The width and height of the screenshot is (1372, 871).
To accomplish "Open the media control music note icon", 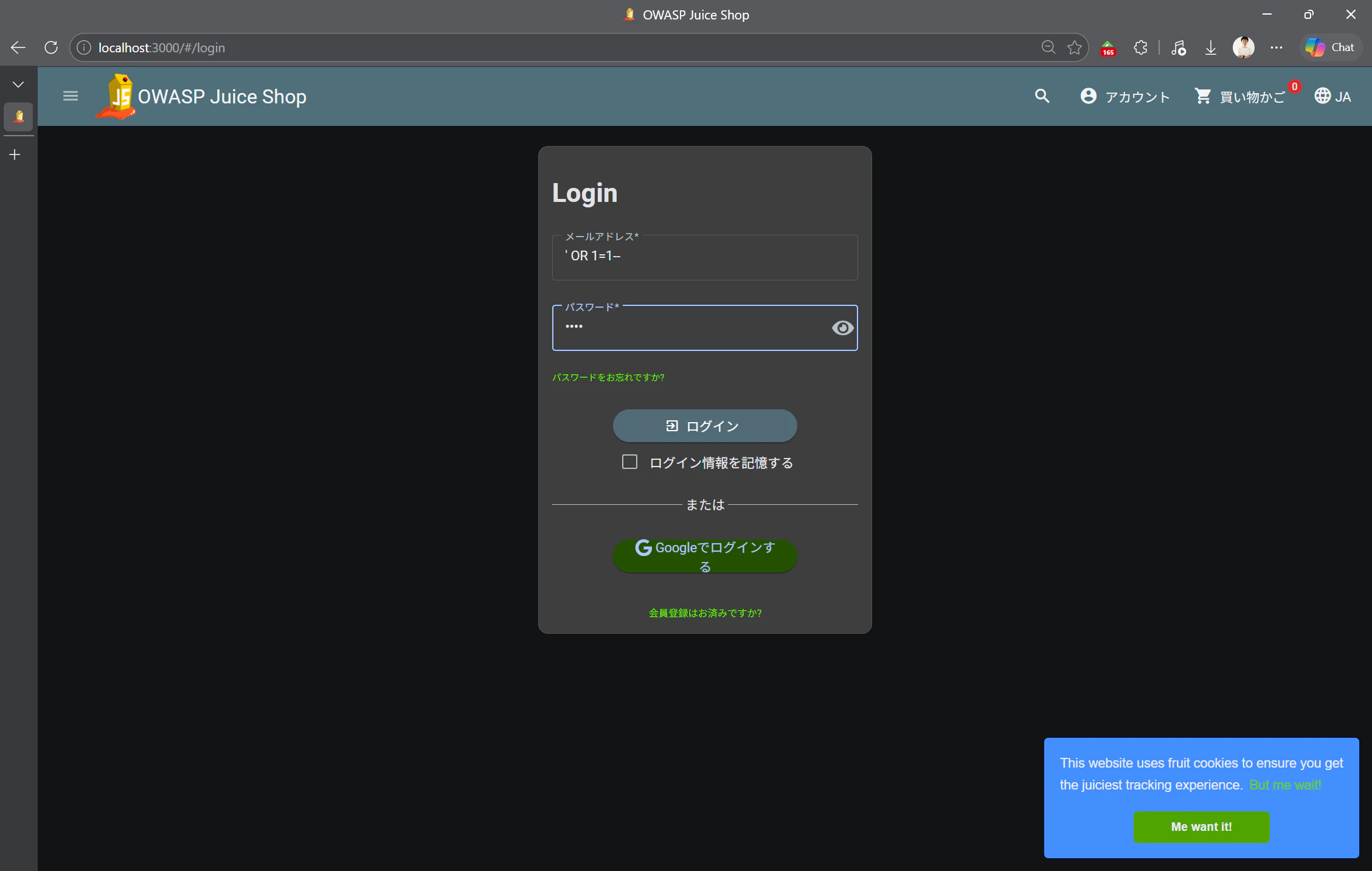I will click(x=1179, y=47).
